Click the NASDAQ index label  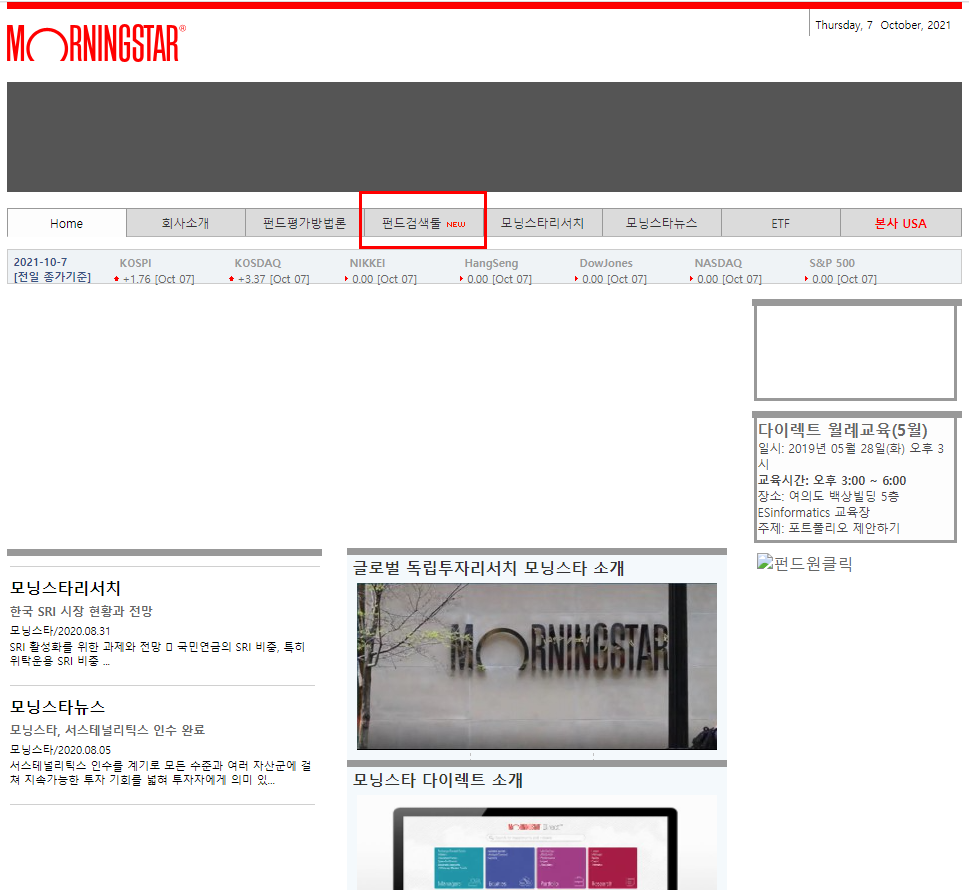[718, 263]
